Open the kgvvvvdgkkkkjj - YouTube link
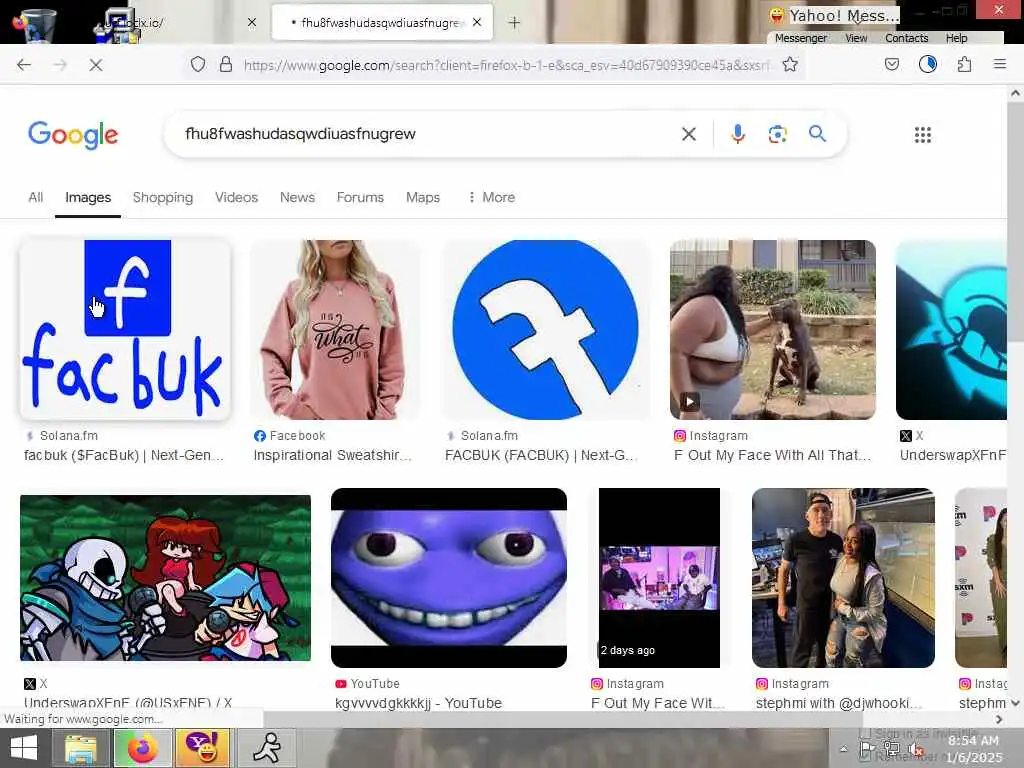 point(418,703)
